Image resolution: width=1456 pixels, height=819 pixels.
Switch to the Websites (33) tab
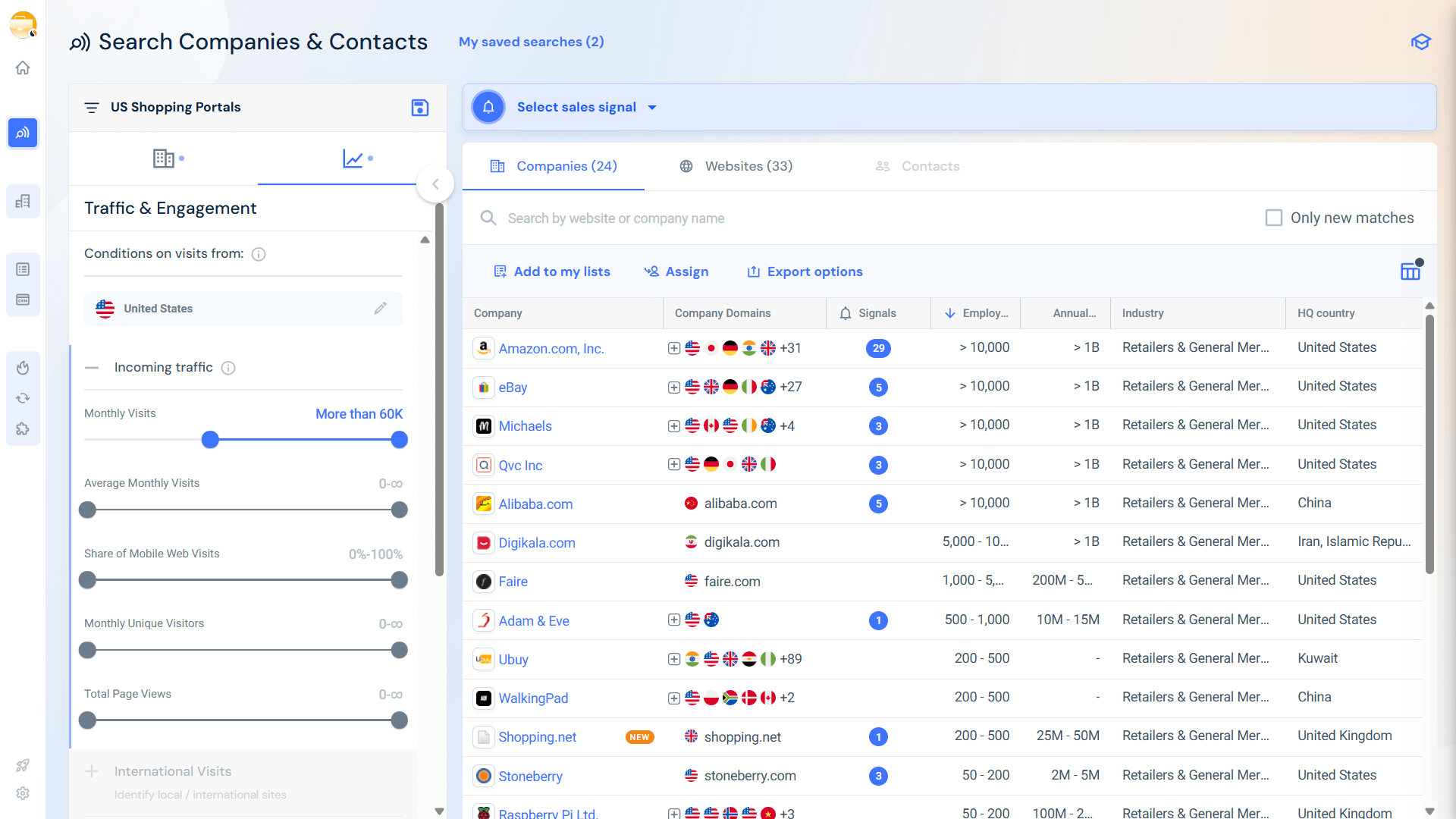tap(736, 166)
